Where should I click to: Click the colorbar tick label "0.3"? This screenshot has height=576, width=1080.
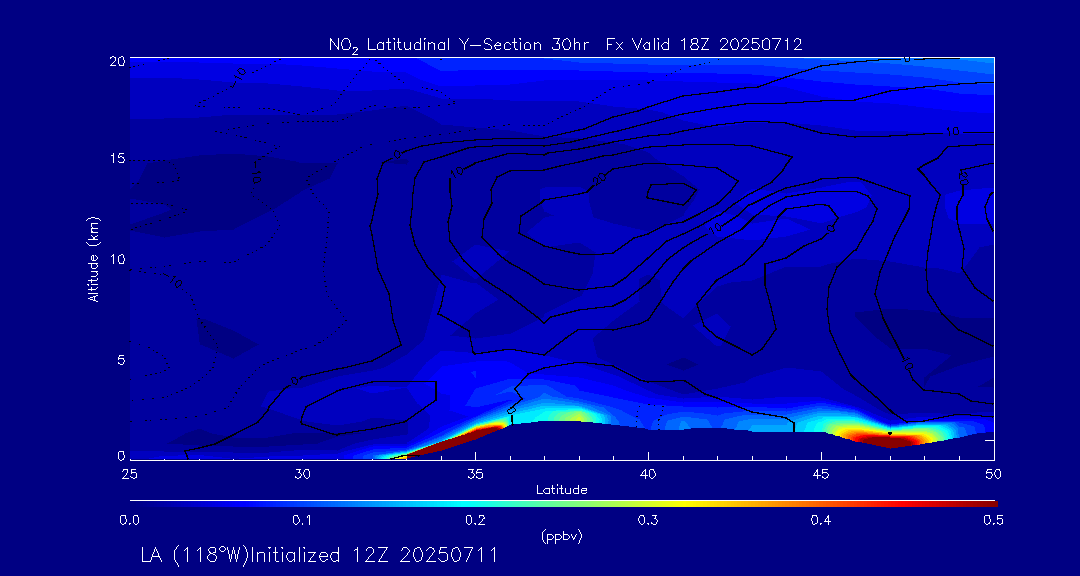[x=648, y=521]
